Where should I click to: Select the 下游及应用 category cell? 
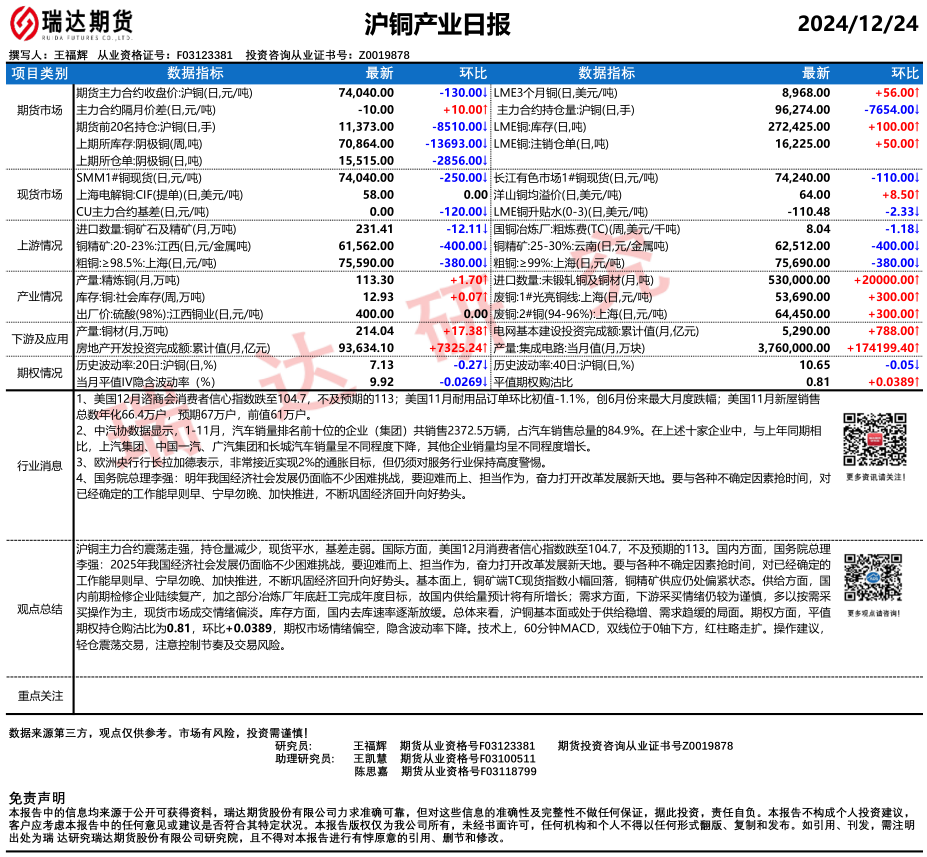click(x=40, y=340)
